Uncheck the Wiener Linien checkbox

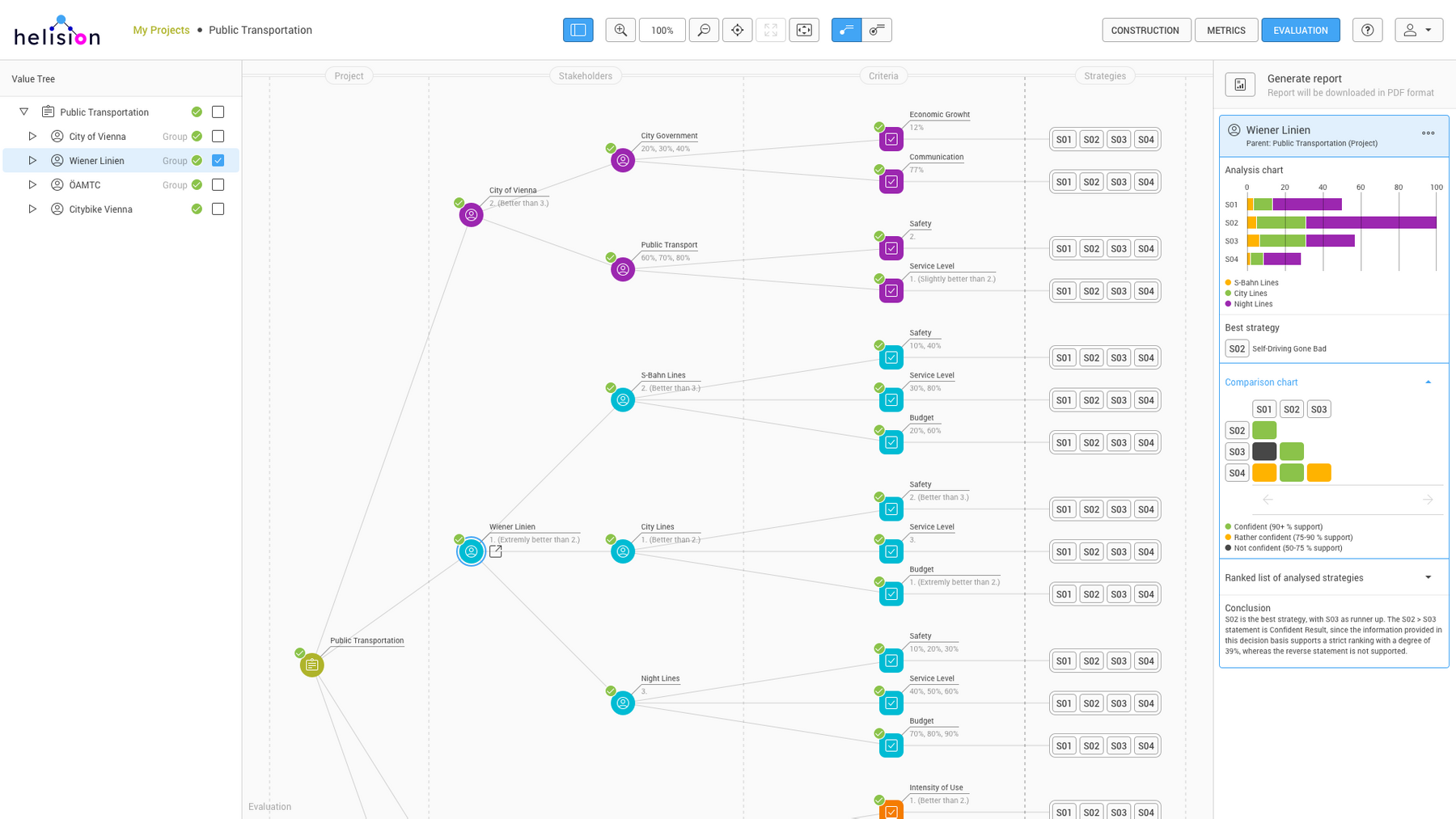(218, 161)
